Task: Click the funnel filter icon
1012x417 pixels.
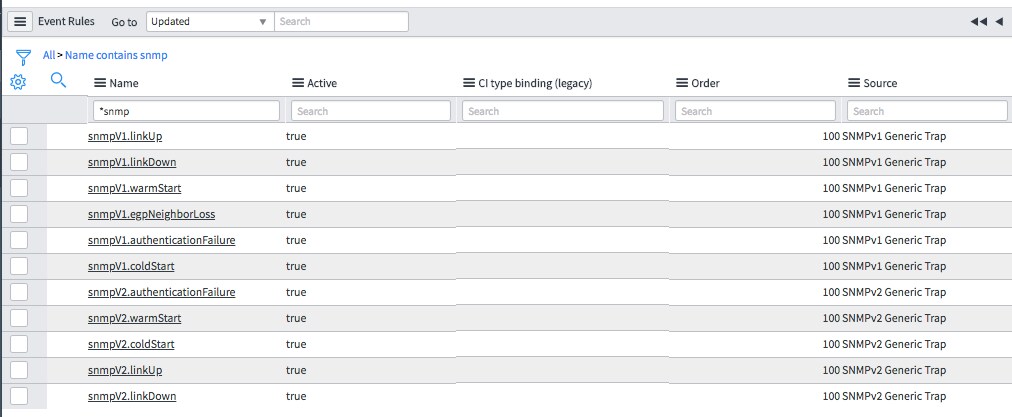Action: (x=23, y=57)
